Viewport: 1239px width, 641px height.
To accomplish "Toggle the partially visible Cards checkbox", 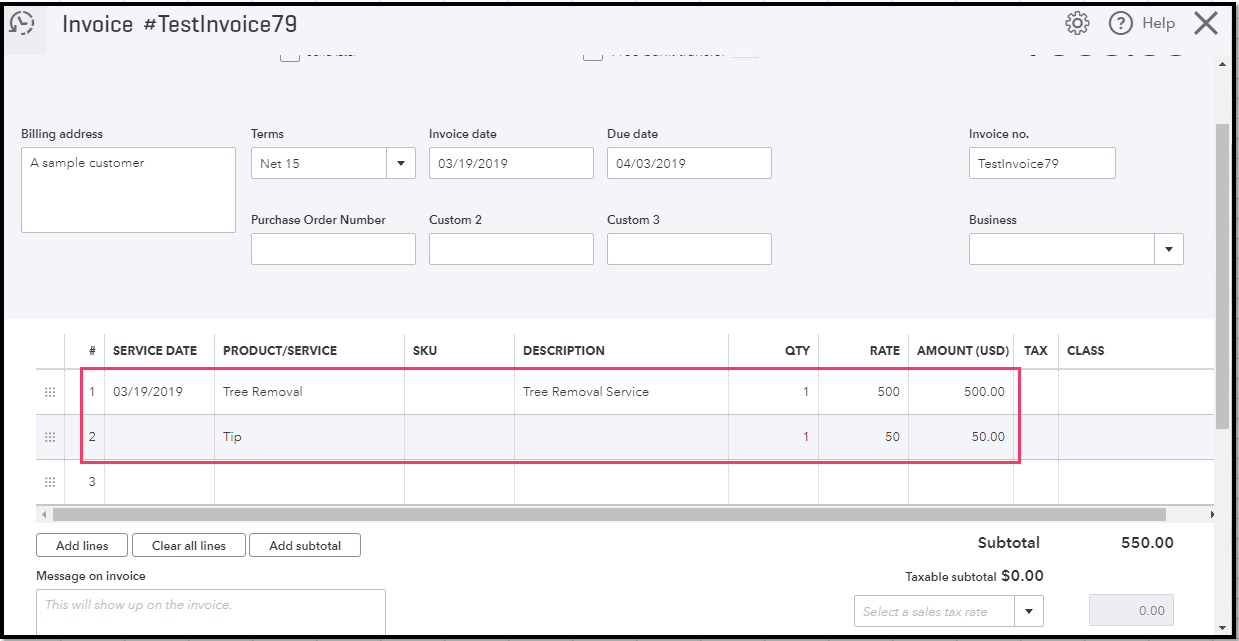I will pos(290,55).
